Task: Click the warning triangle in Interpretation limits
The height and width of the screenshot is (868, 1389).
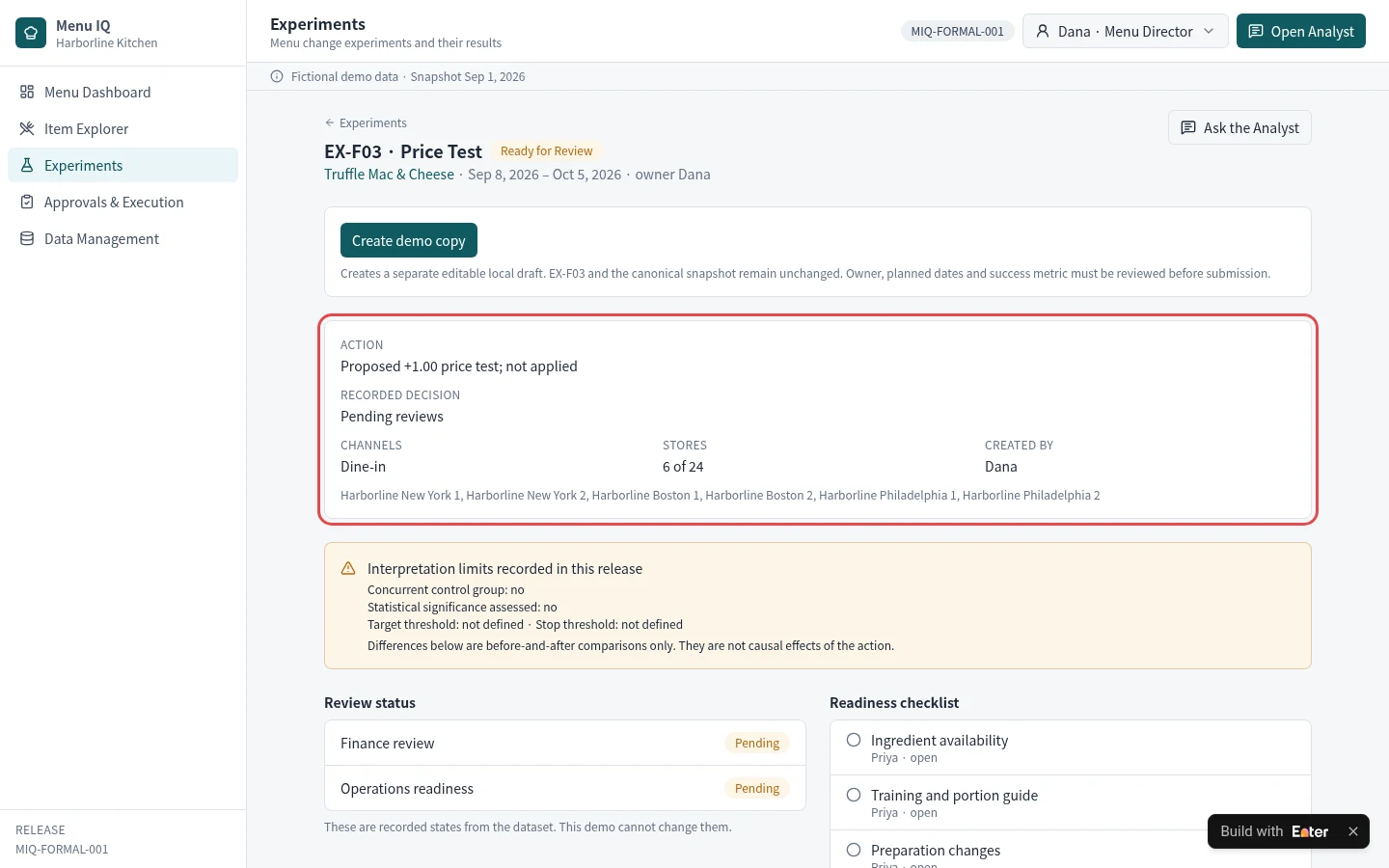Action: point(348,568)
